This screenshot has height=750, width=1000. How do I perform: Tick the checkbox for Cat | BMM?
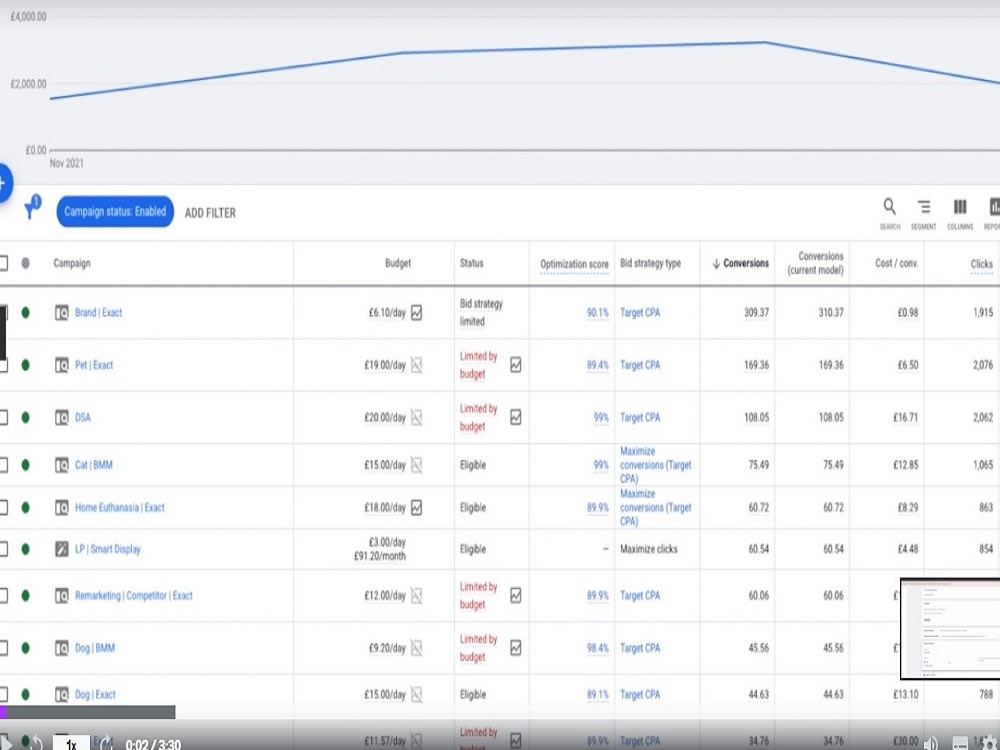click(x=3, y=465)
